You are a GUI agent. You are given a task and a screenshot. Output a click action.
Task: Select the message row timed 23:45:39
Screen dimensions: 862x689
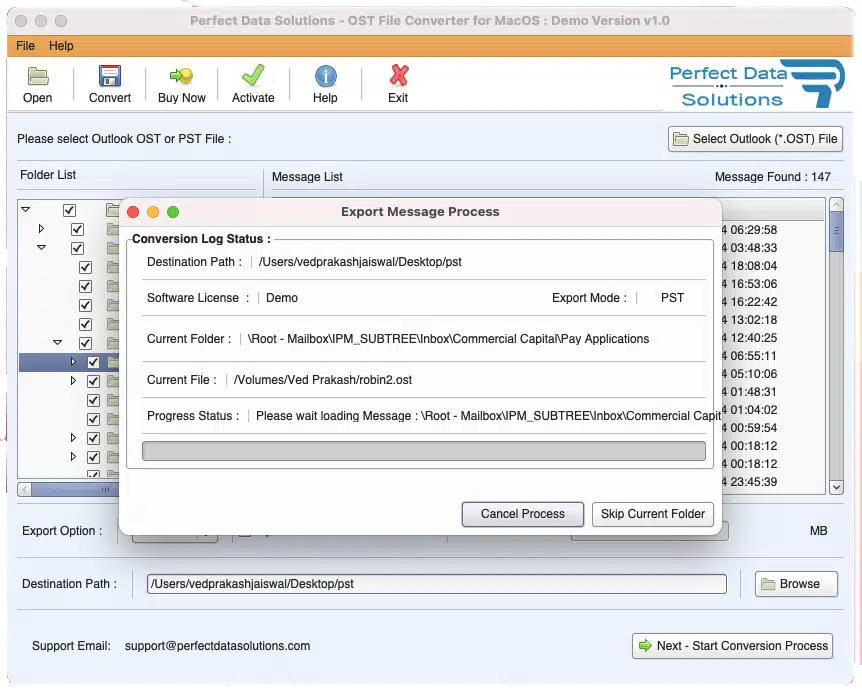point(773,482)
